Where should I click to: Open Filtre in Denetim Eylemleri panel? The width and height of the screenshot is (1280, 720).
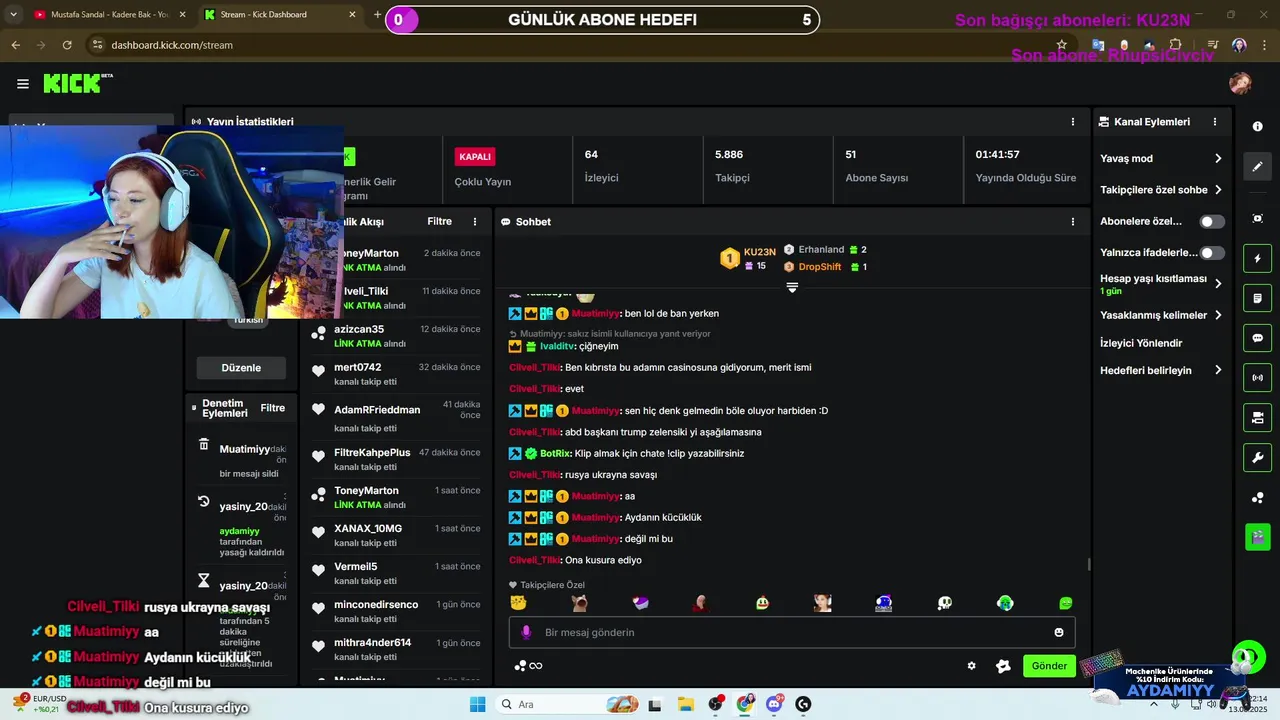[272, 408]
